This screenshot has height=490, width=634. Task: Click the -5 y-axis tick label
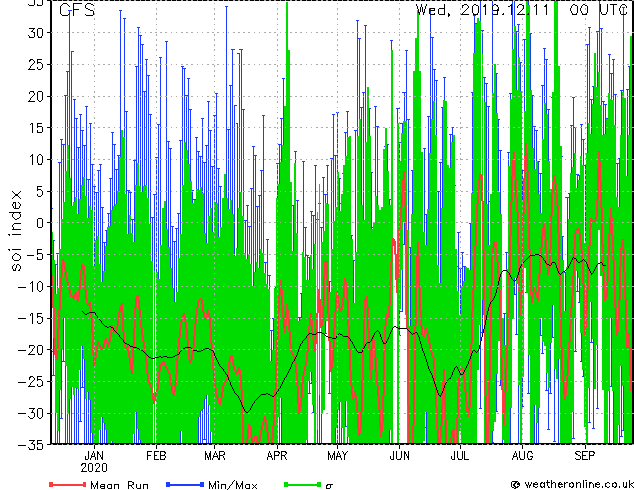point(34,255)
